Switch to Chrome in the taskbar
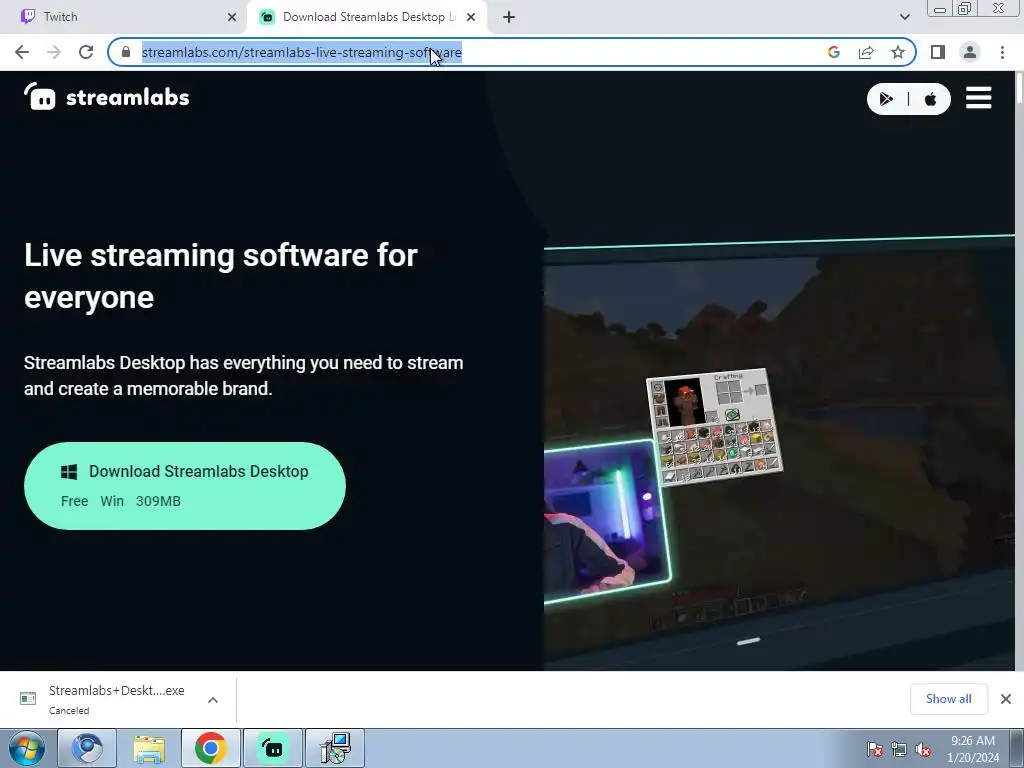The width and height of the screenshot is (1024, 768). (x=210, y=748)
